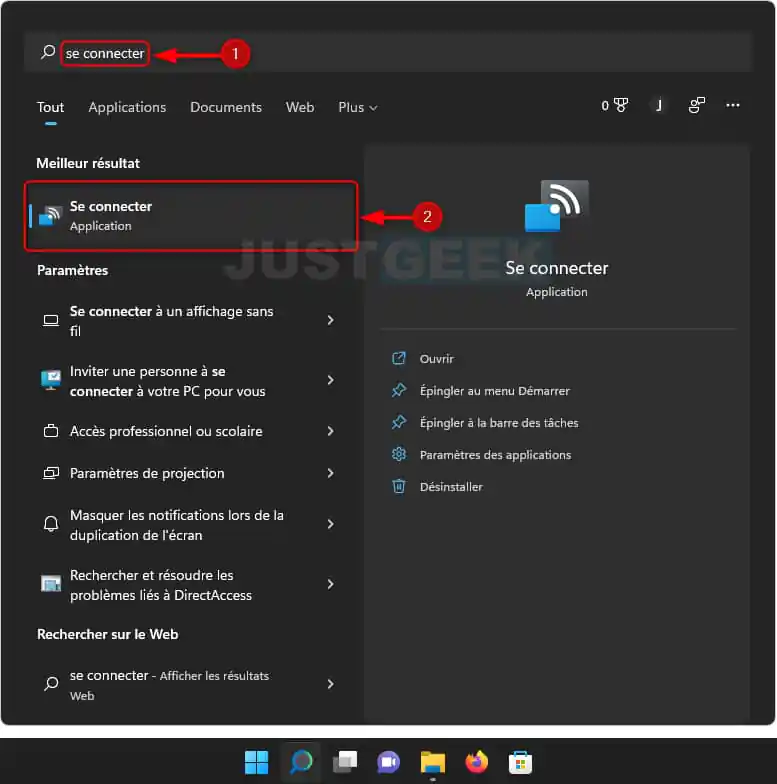The width and height of the screenshot is (777, 784).
Task: Choose Épingler à la barre des tâches
Action: [x=499, y=422]
